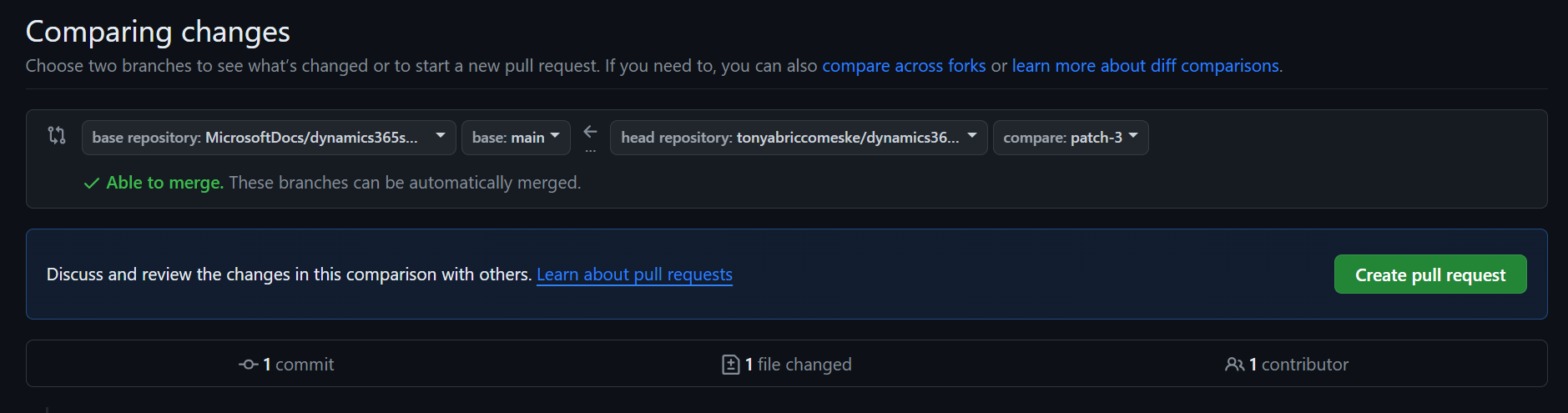
Task: Open the base repository MicrosoftDocs dropdown
Action: click(269, 138)
